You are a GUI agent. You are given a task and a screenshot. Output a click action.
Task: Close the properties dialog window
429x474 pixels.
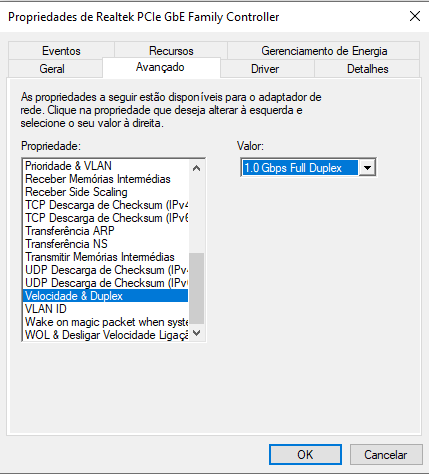point(415,16)
